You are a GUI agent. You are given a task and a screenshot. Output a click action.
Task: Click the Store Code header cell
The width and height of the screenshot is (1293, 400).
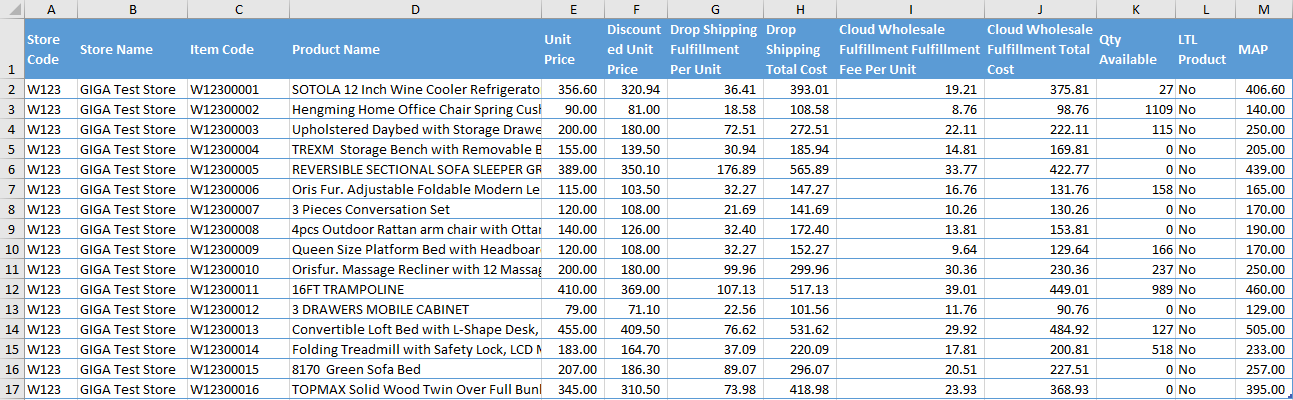(x=50, y=49)
